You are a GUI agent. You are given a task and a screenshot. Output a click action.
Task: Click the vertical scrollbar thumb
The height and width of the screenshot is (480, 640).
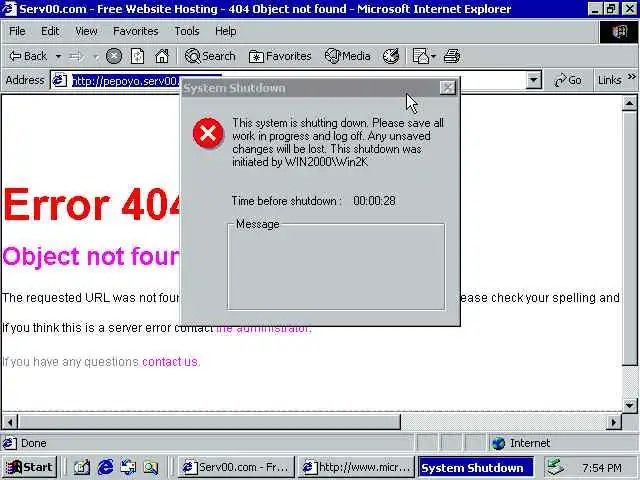(630, 238)
